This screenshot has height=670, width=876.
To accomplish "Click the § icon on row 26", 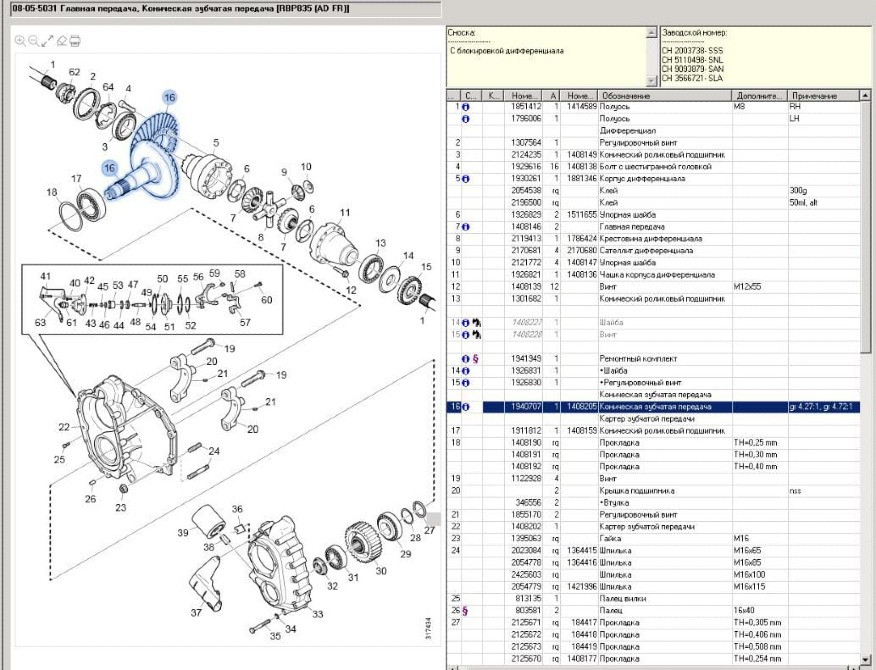I will pyautogui.click(x=465, y=610).
